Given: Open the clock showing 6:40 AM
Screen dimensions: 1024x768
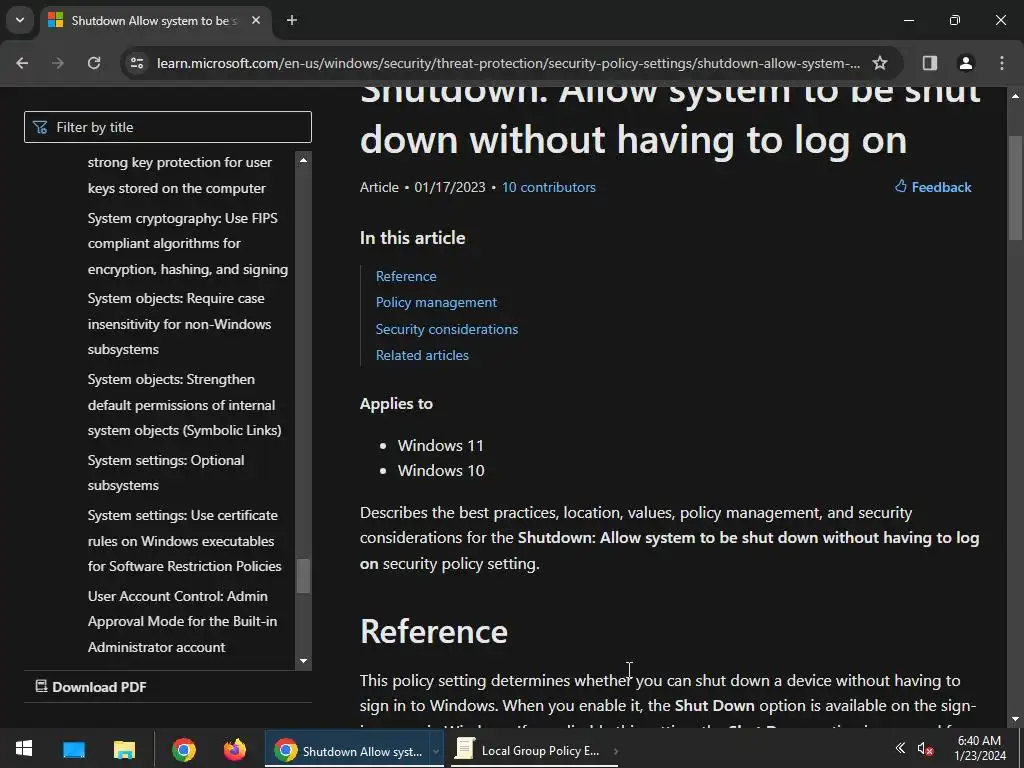Looking at the screenshot, I should coord(980,748).
